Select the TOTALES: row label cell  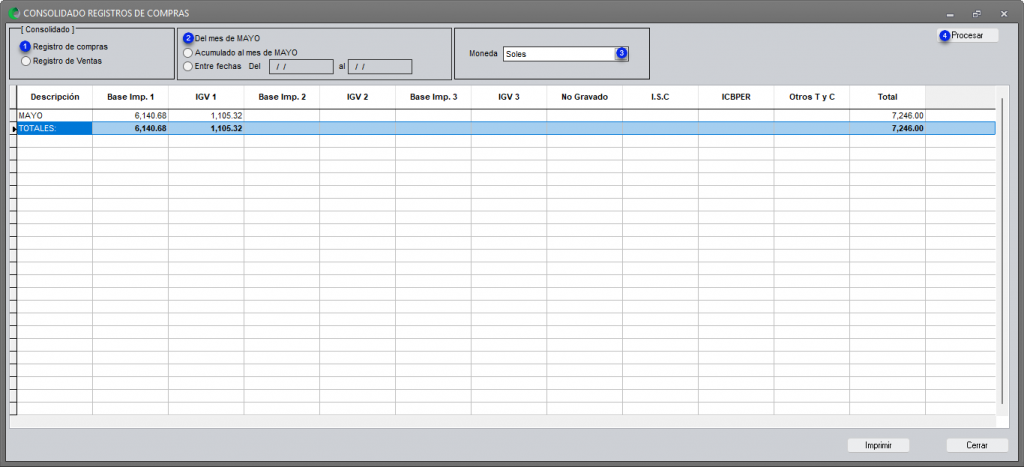click(55, 129)
